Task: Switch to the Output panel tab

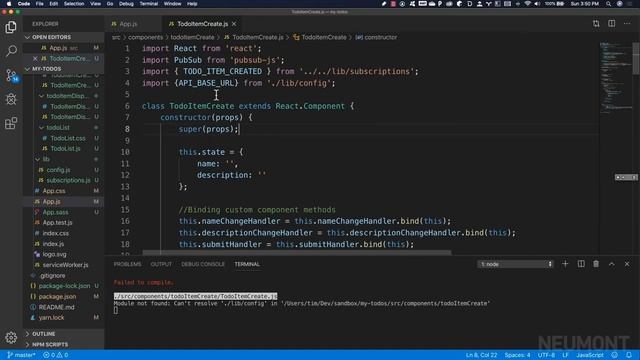Action: (x=161, y=264)
